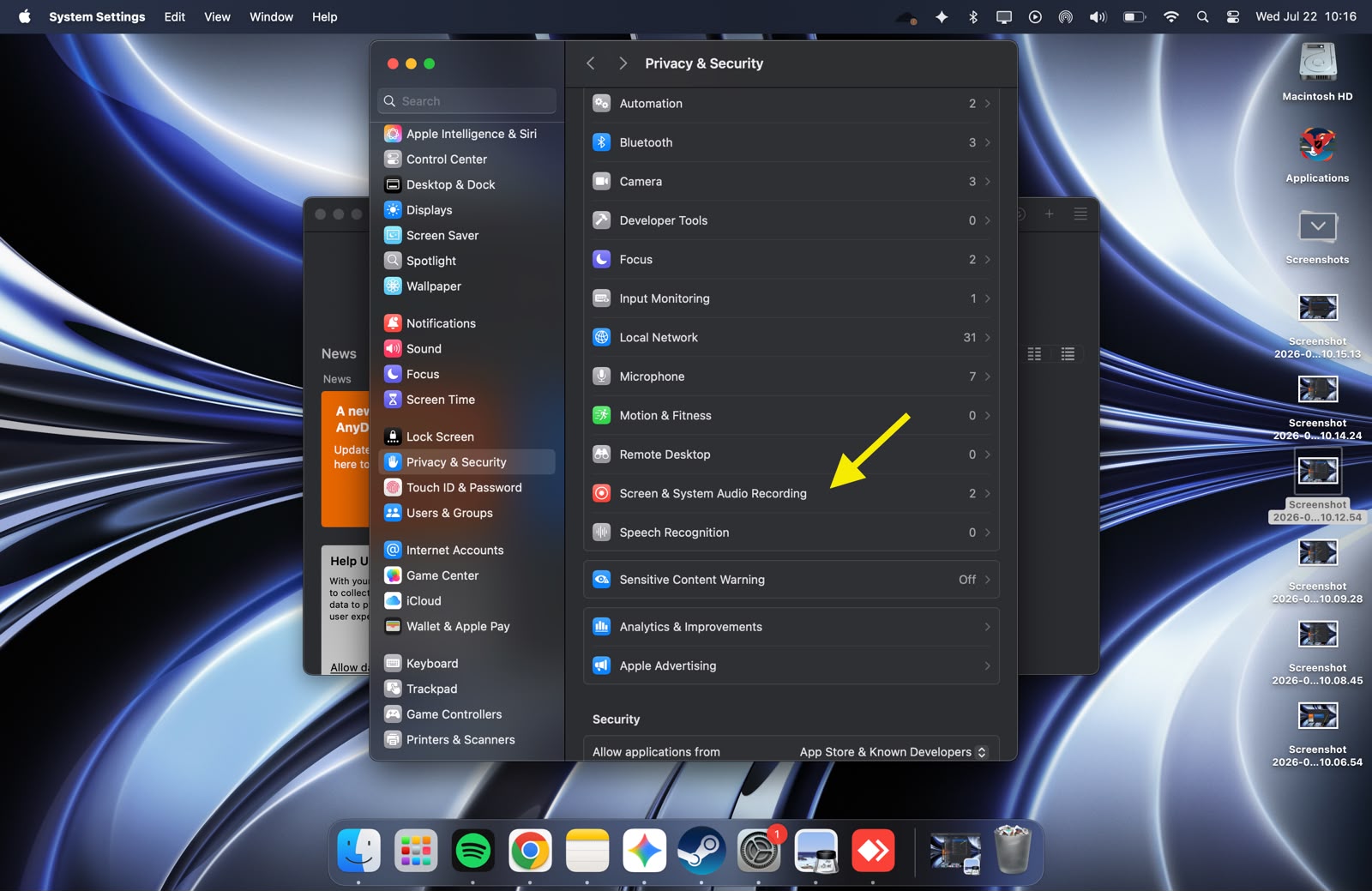
Task: Open Keyboard settings
Action: pos(466,664)
